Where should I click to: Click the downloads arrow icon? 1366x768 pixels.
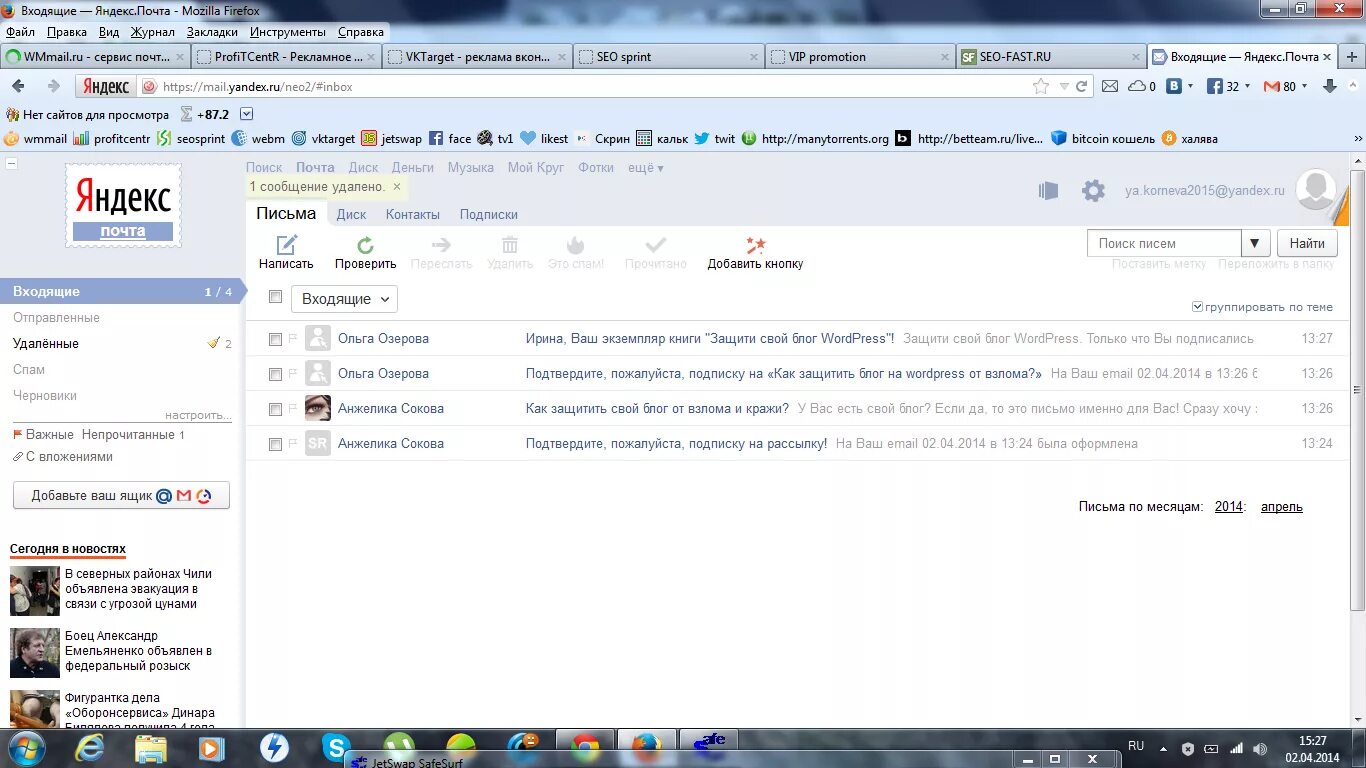click(x=1330, y=87)
